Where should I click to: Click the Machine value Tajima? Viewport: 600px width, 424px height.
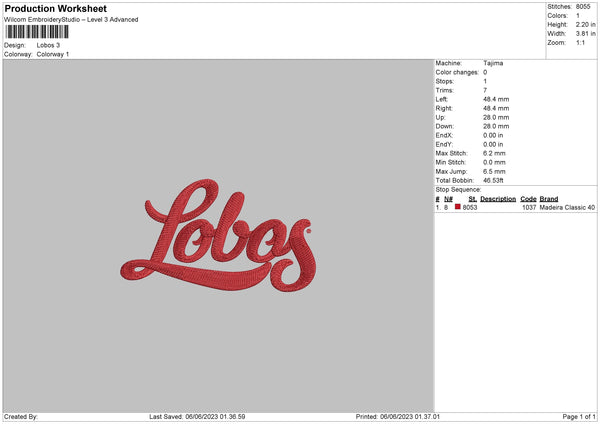(x=493, y=63)
